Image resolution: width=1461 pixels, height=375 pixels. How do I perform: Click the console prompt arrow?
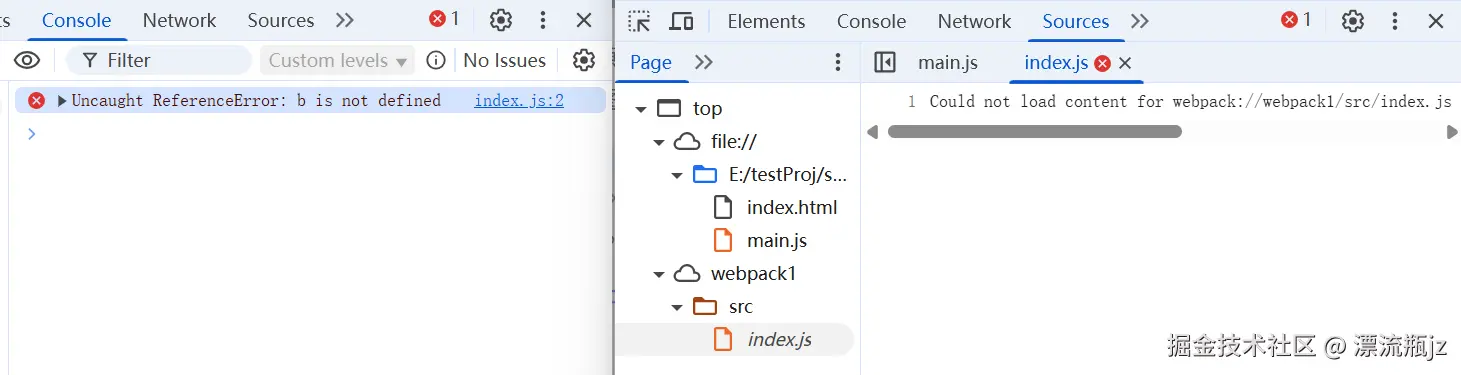point(31,133)
